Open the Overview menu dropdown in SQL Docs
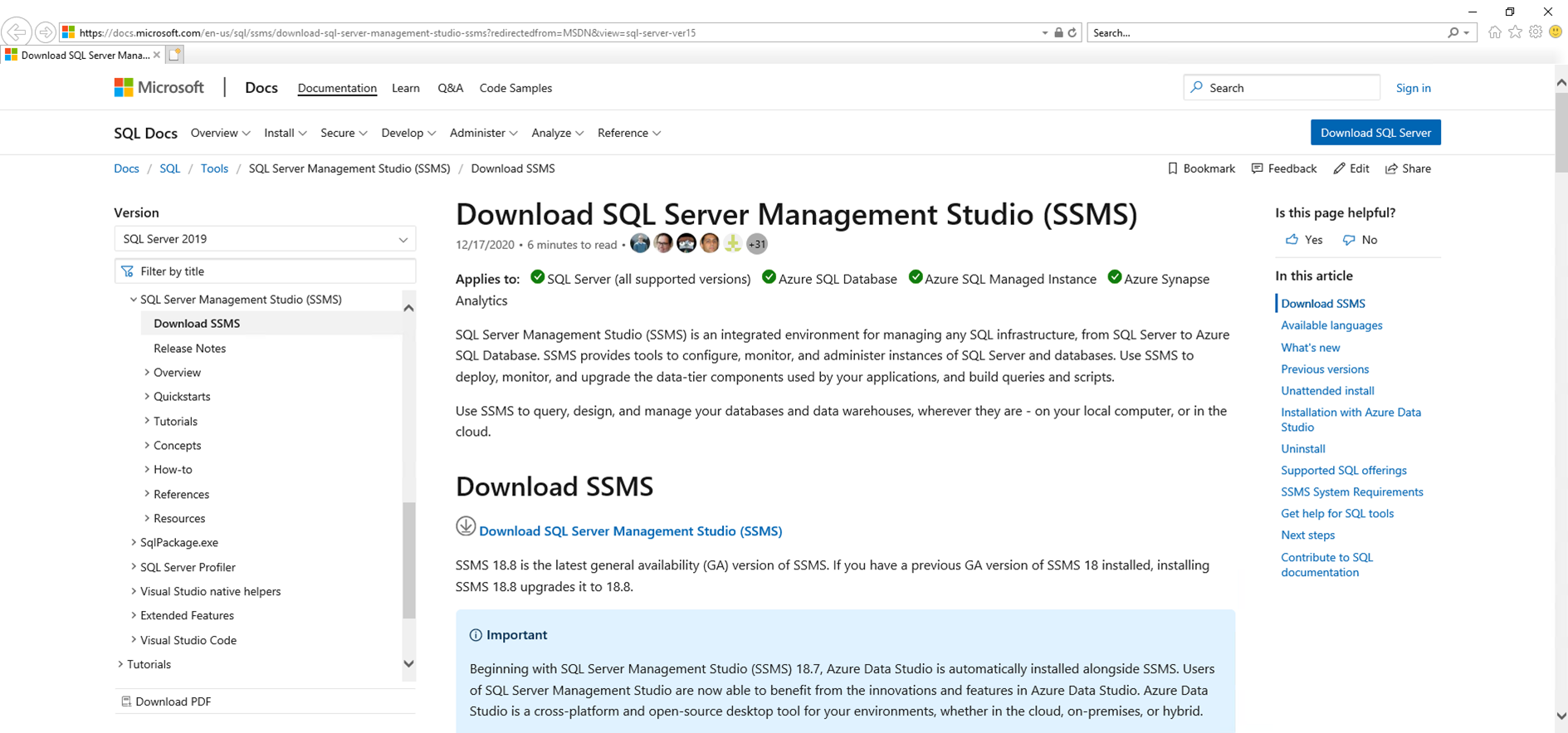 [220, 133]
